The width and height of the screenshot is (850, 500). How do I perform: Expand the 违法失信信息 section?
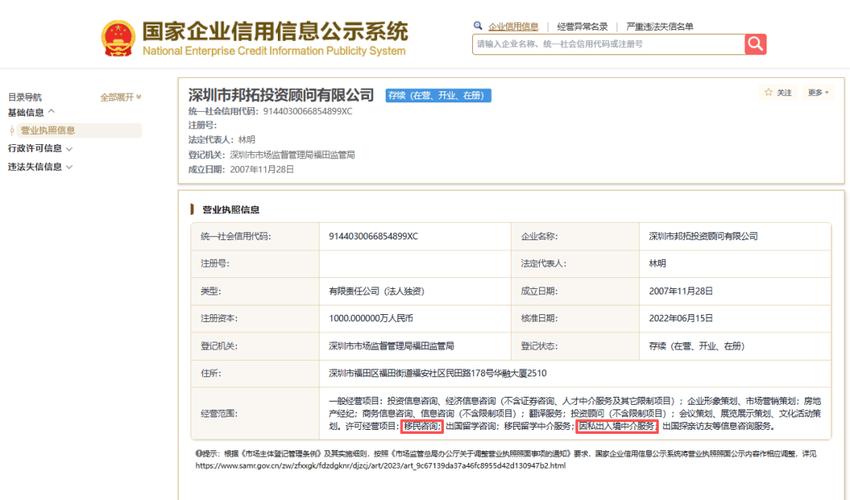[40, 166]
